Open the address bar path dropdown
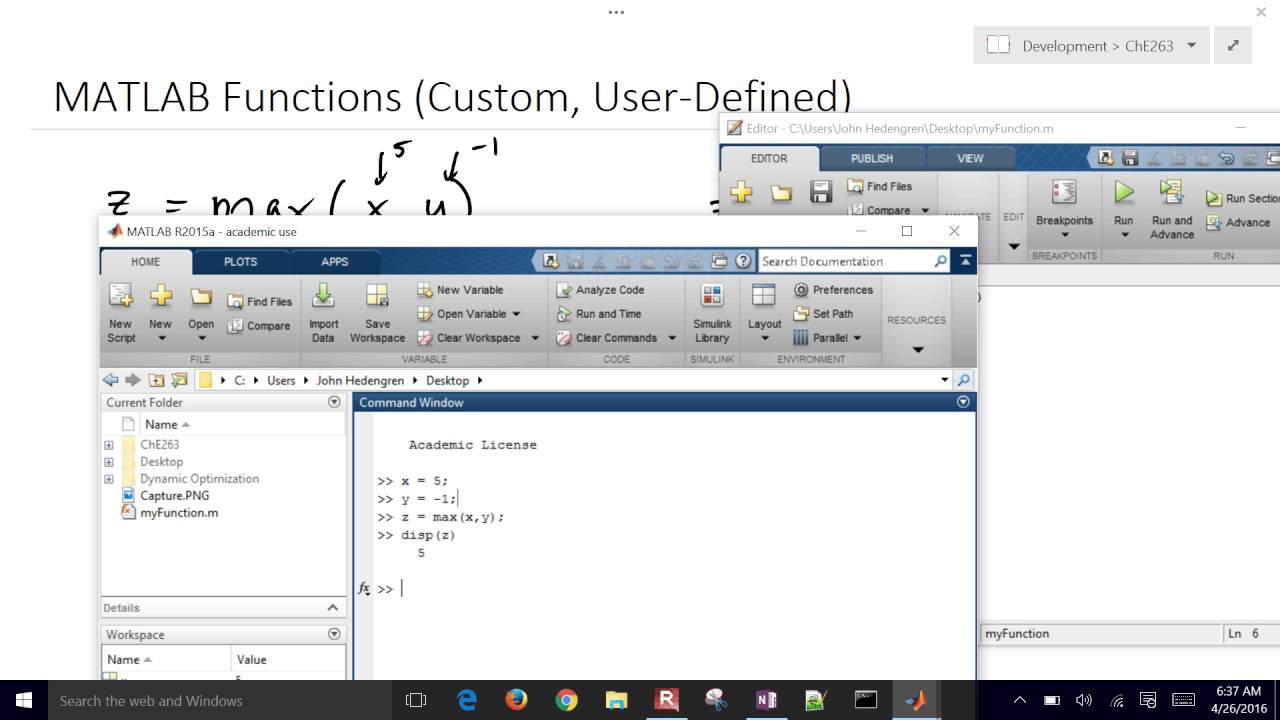This screenshot has height=720, width=1280. [x=944, y=380]
